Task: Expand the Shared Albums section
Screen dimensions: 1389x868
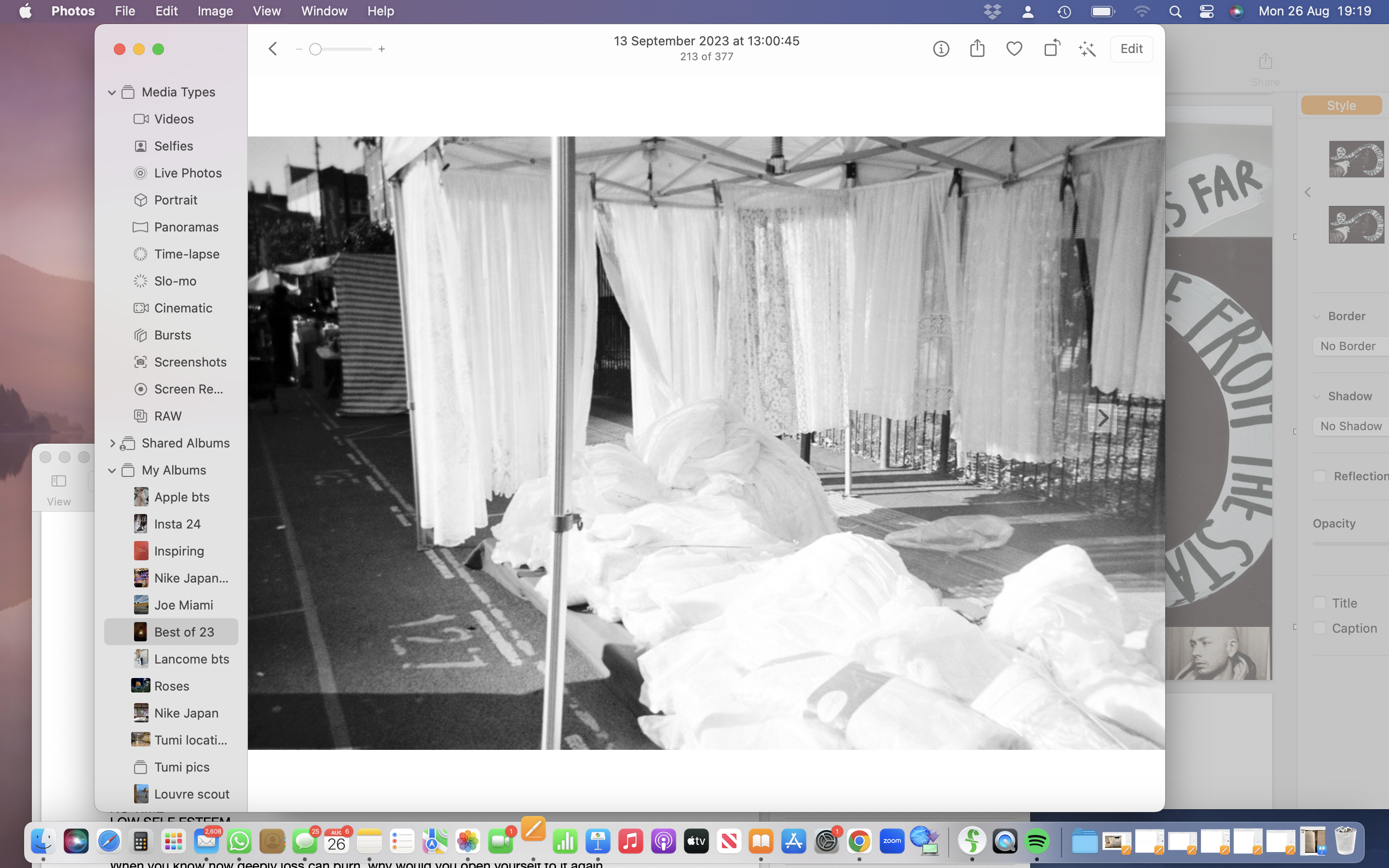Action: (x=112, y=443)
